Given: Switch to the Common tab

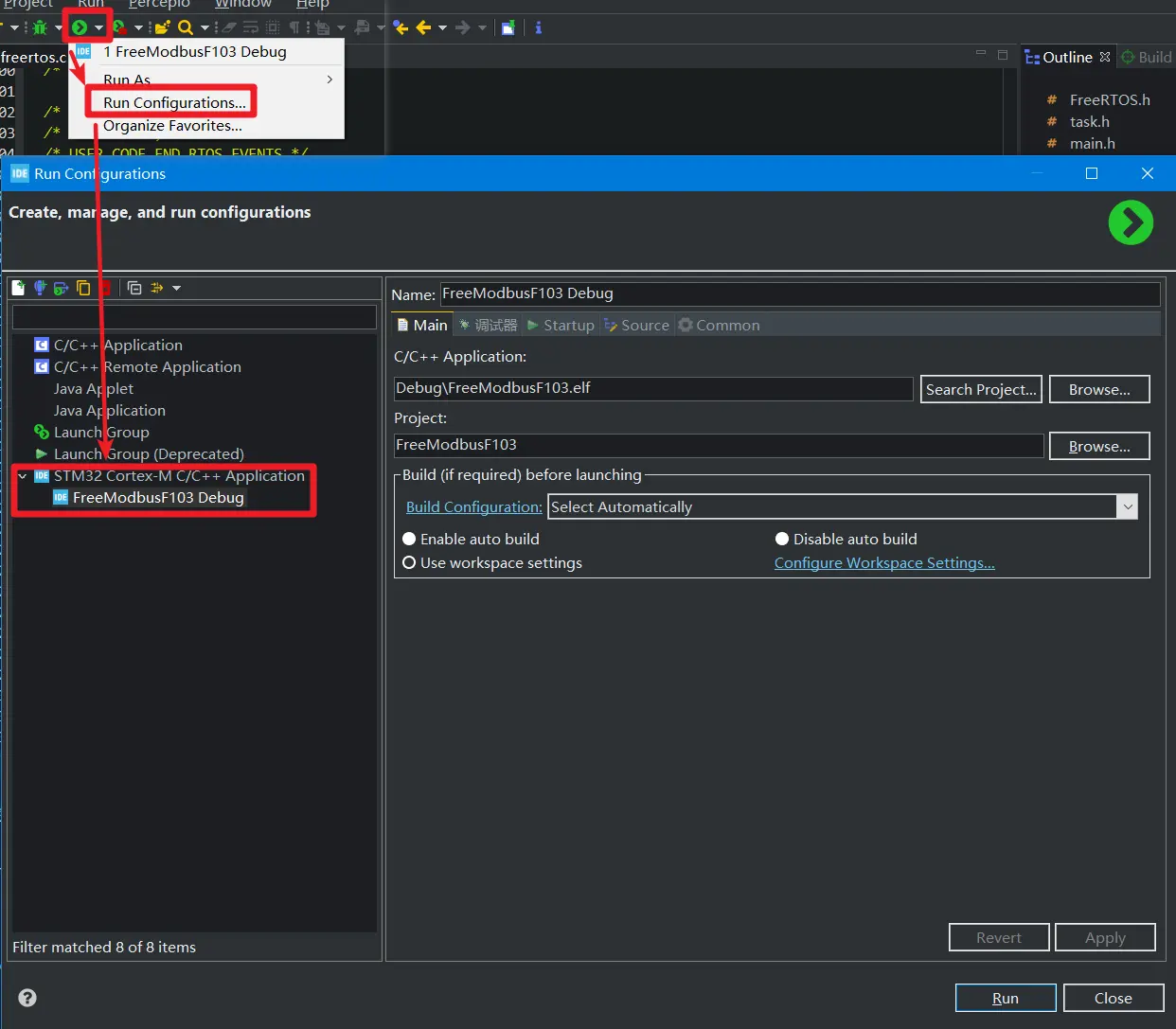Looking at the screenshot, I should (720, 325).
